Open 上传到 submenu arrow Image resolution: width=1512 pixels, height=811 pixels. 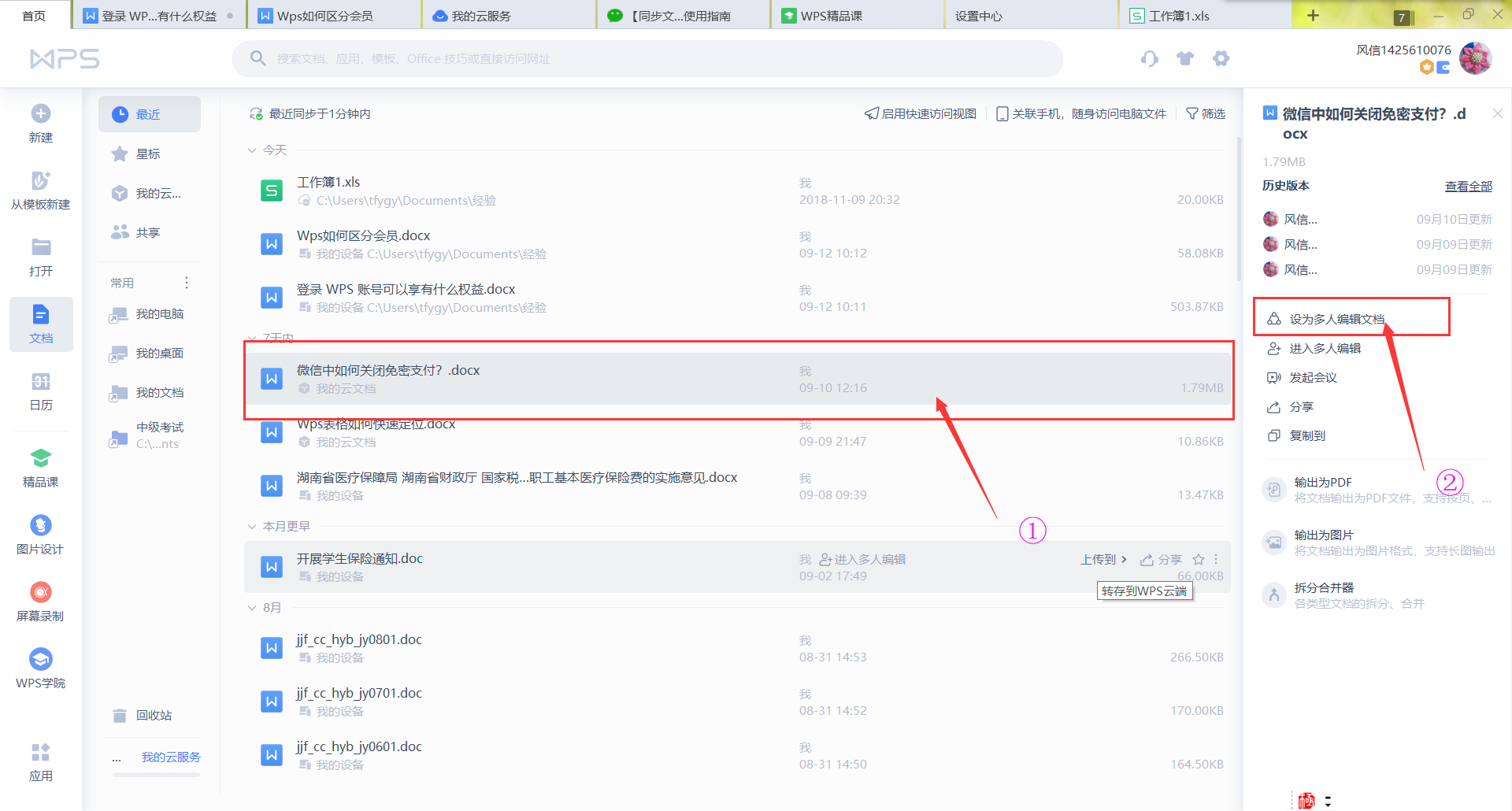(1124, 559)
